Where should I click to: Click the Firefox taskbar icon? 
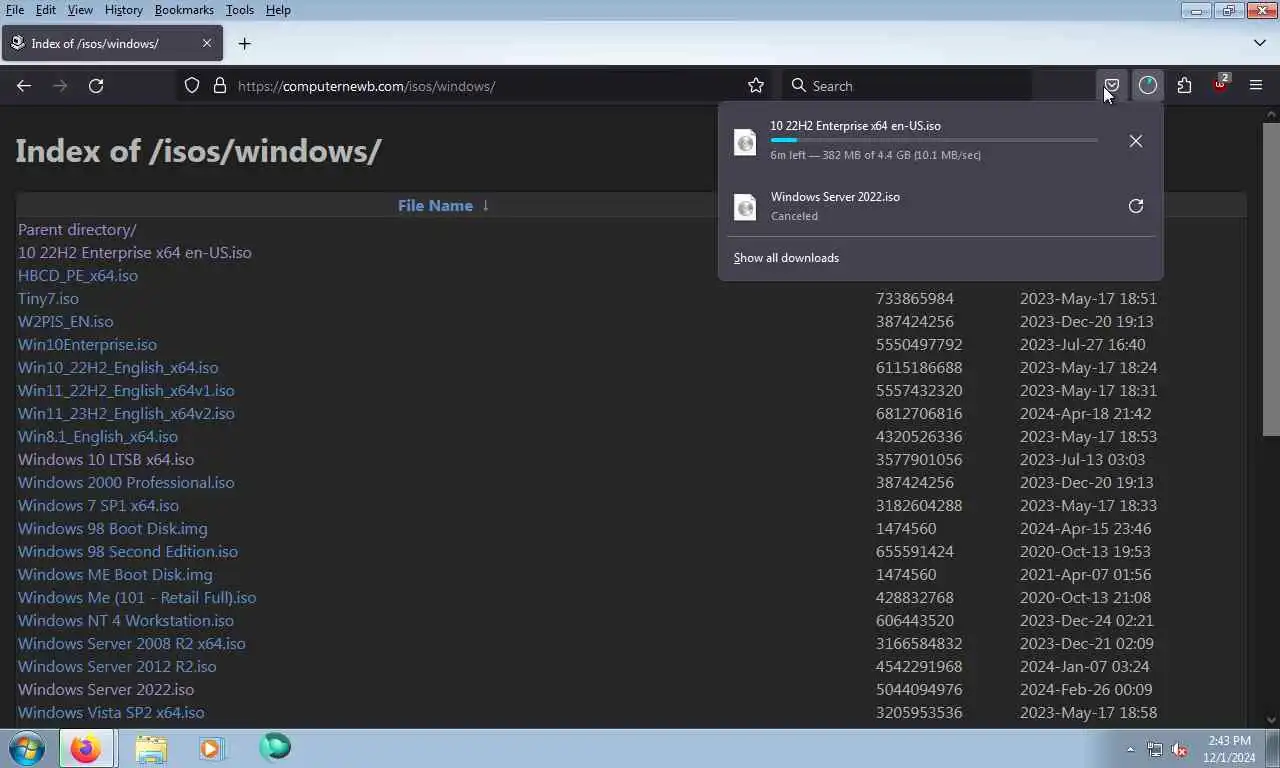86,748
